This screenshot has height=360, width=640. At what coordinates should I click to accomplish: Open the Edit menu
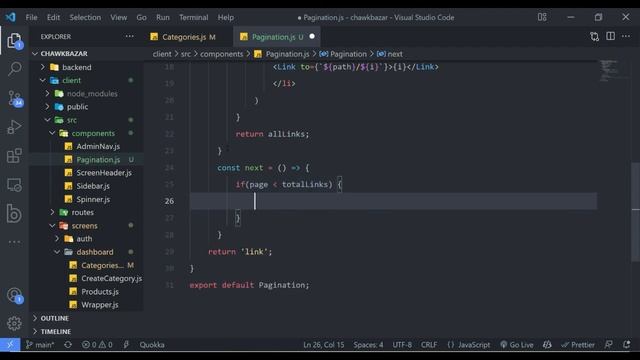click(x=53, y=18)
